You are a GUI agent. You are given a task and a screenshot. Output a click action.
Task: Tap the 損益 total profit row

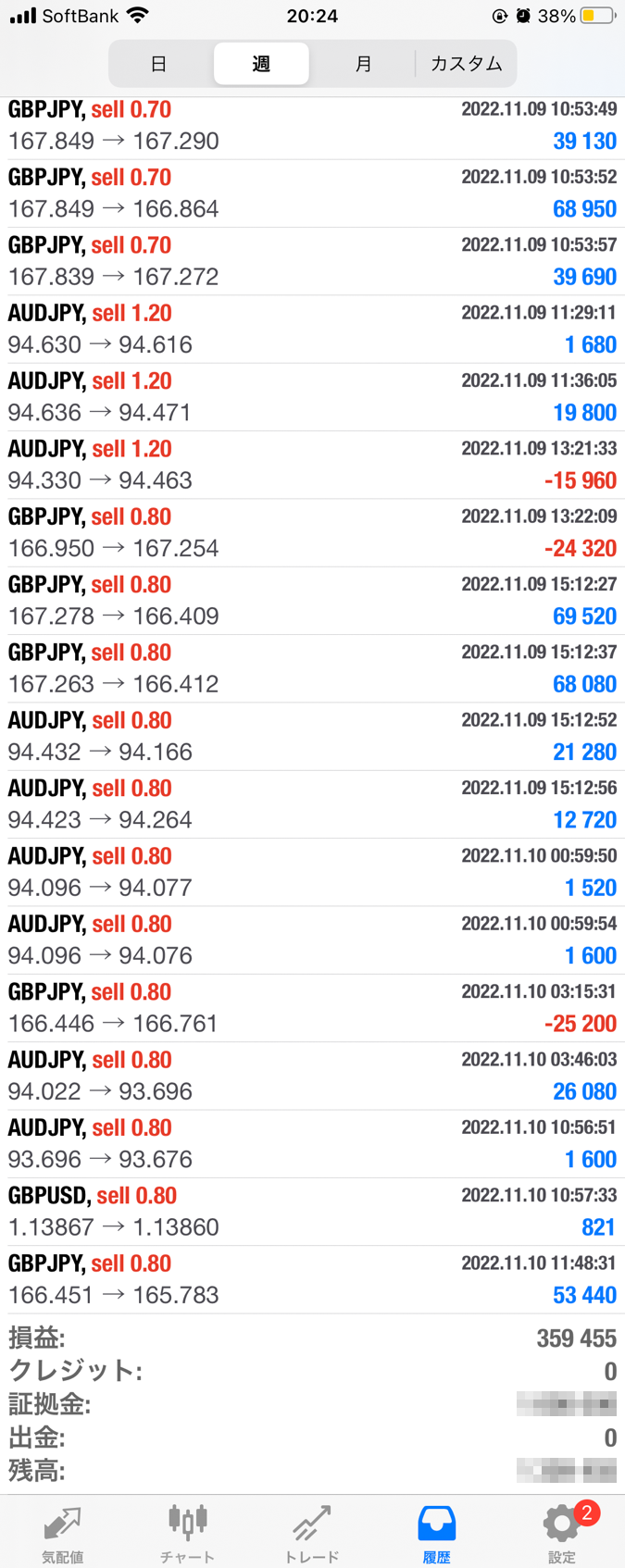pos(312,1338)
